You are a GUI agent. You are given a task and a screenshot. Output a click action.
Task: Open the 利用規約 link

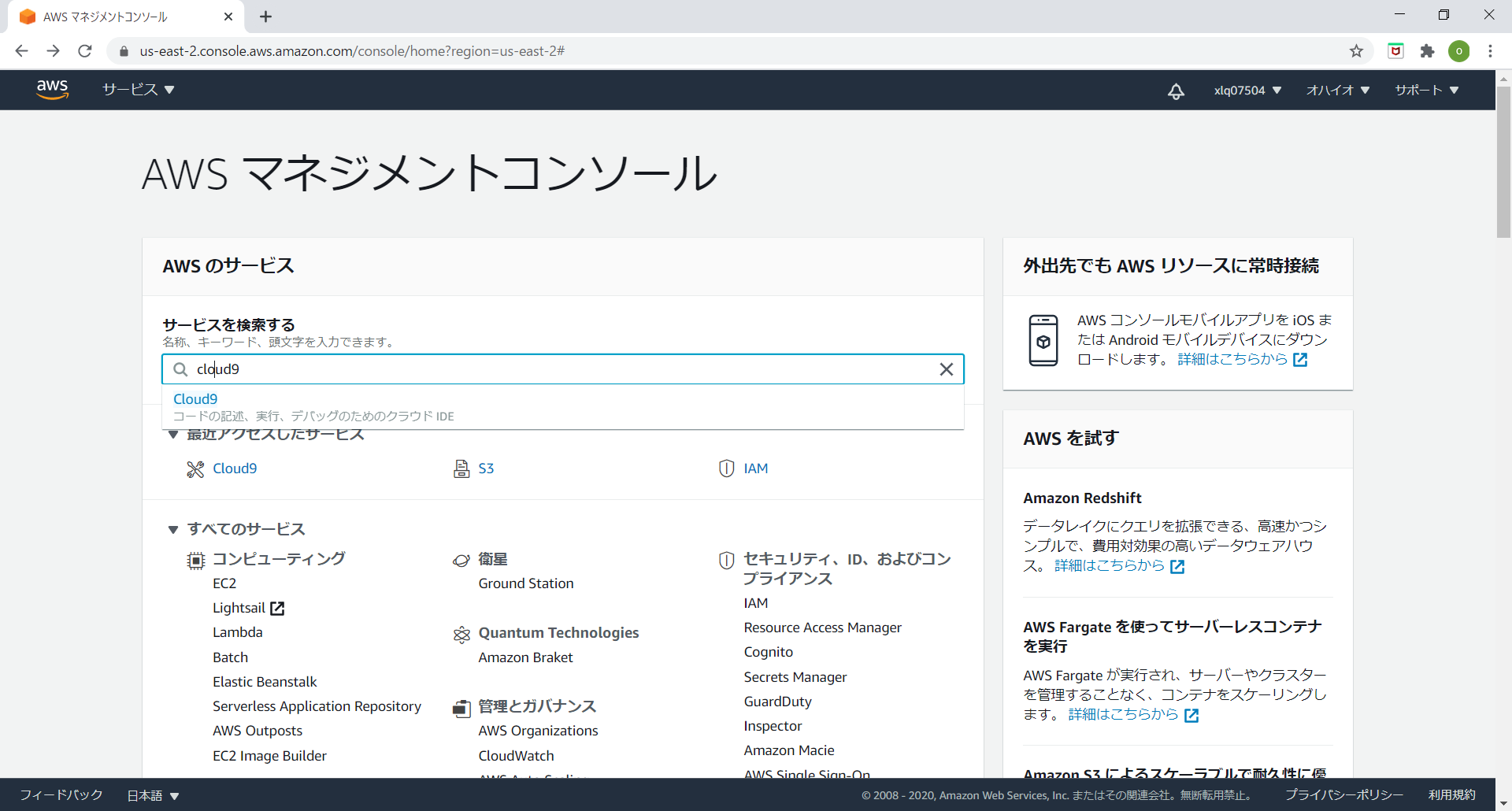[x=1451, y=795]
